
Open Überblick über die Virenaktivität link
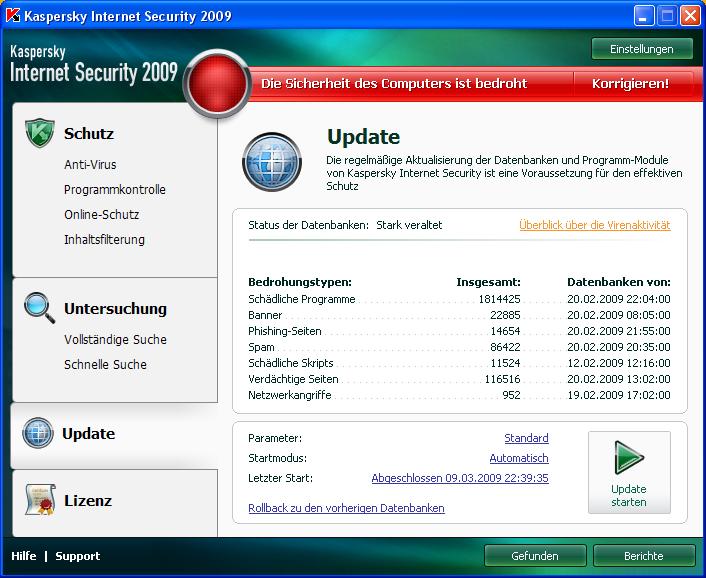595,225
